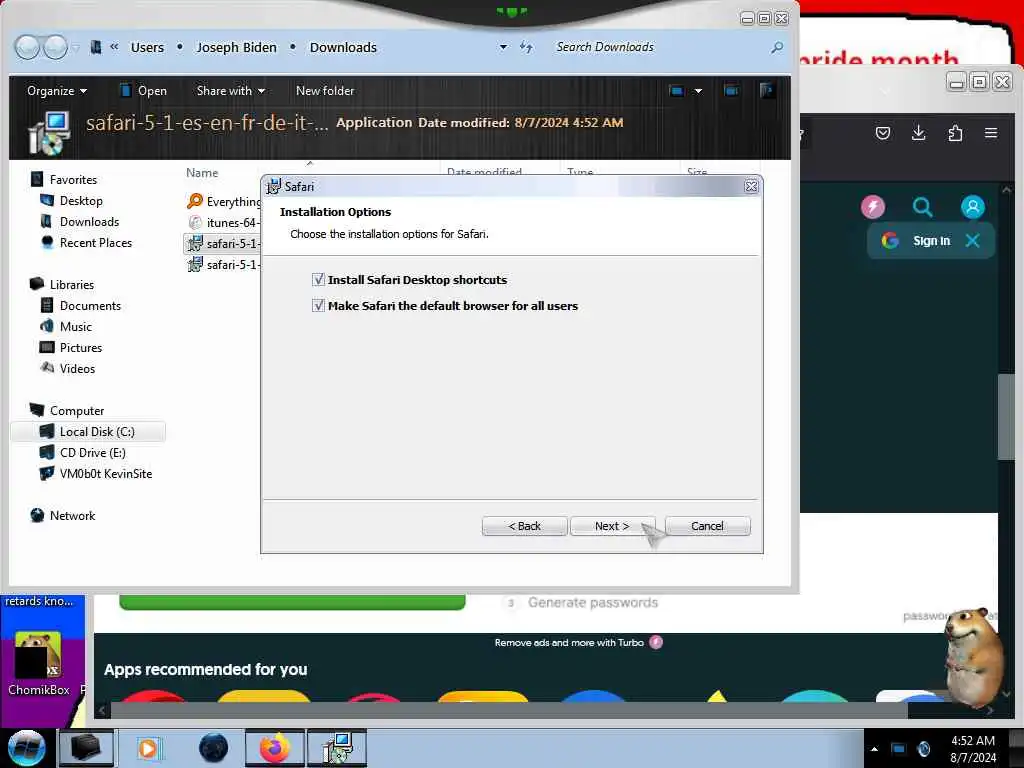
Task: Open Local Disk (C:)
Action: point(88,432)
